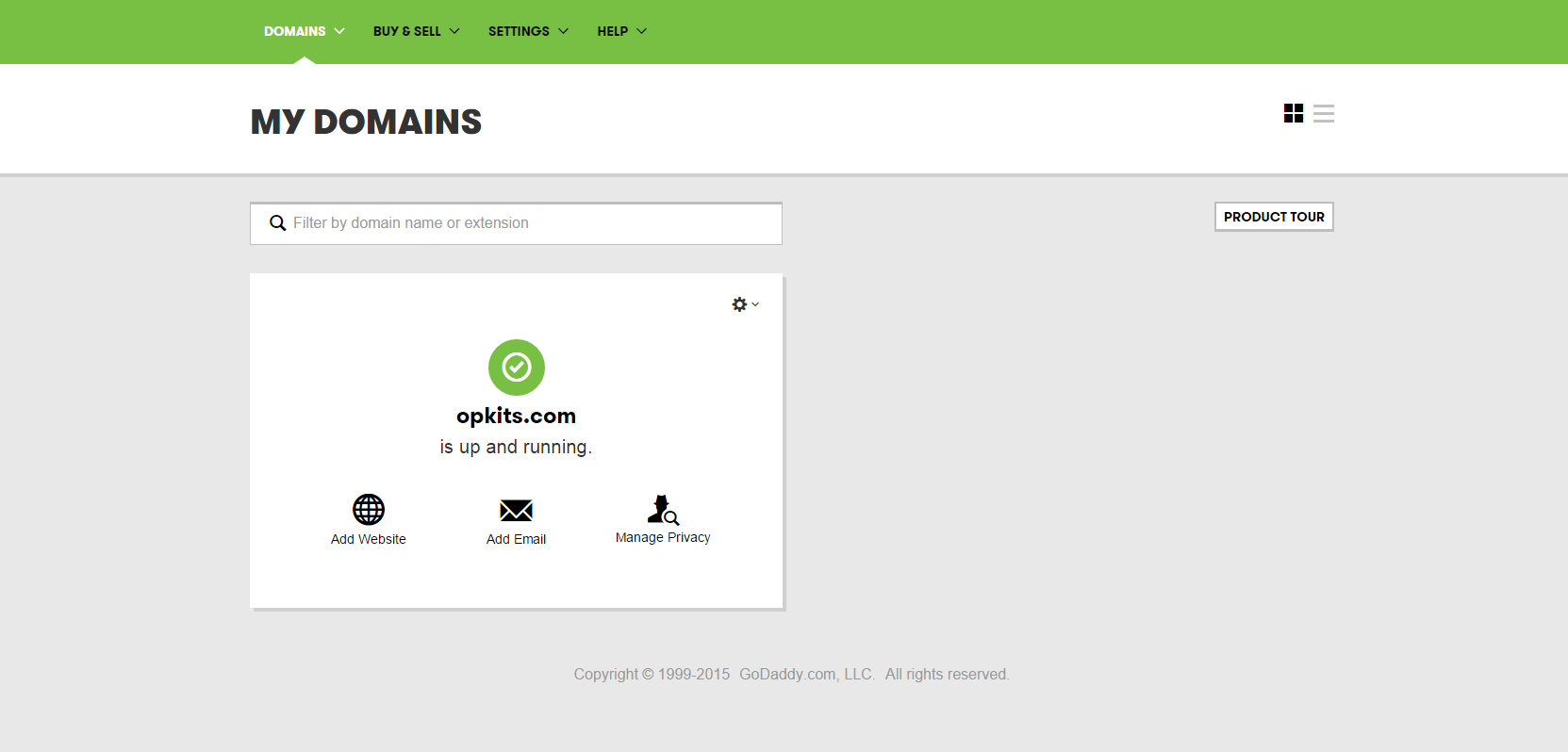Open the Settings menu
The height and width of the screenshot is (752, 1568).
coord(529,31)
